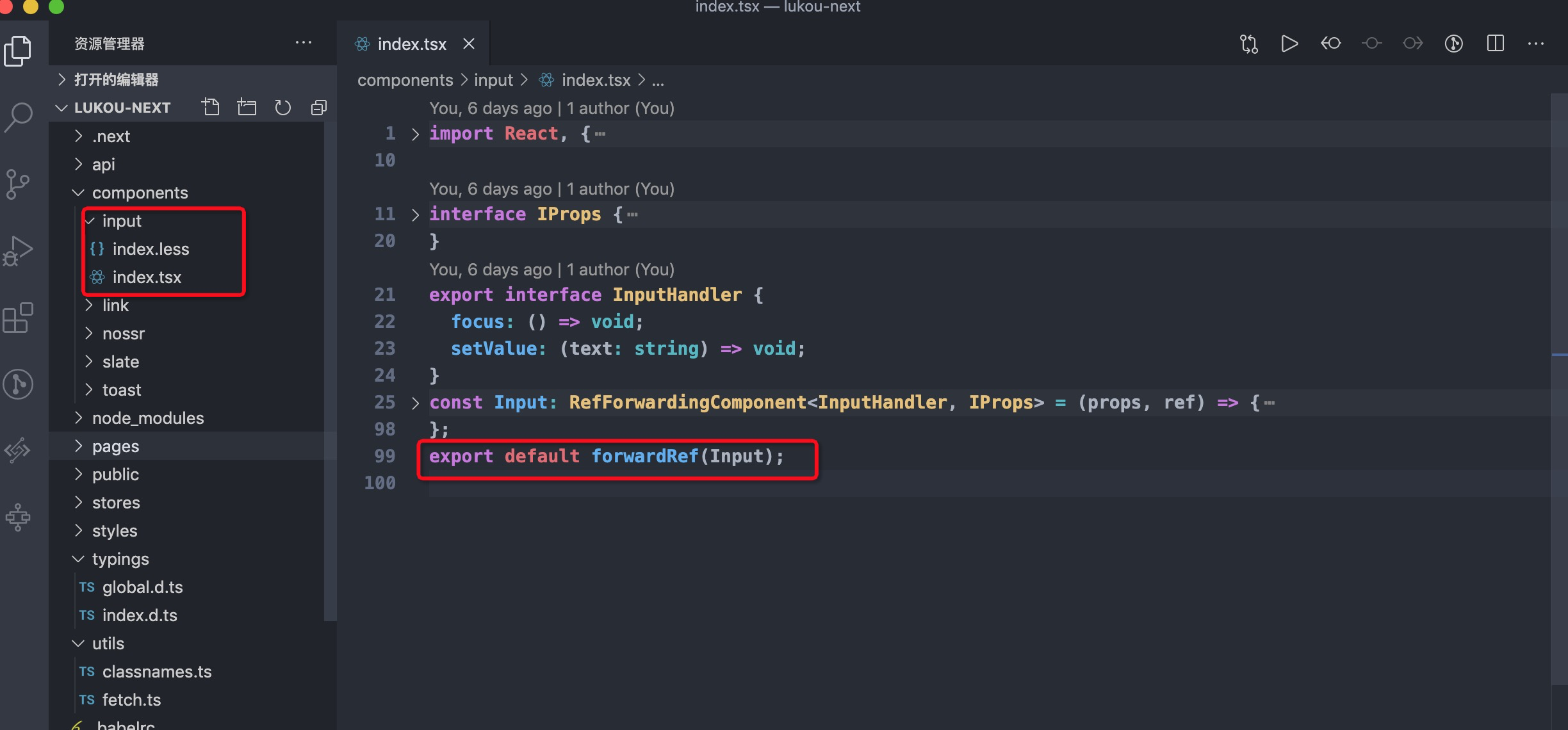
Task: Refresh the Explorer using its refresh icon
Action: tap(283, 107)
